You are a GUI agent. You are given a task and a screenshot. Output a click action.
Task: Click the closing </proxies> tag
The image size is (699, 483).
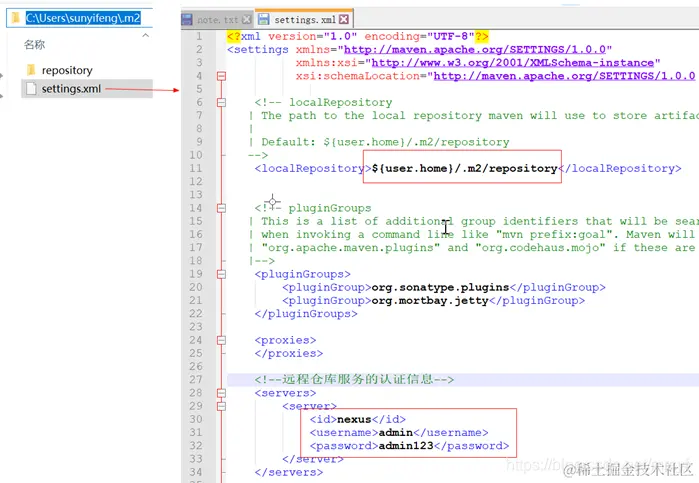click(289, 353)
